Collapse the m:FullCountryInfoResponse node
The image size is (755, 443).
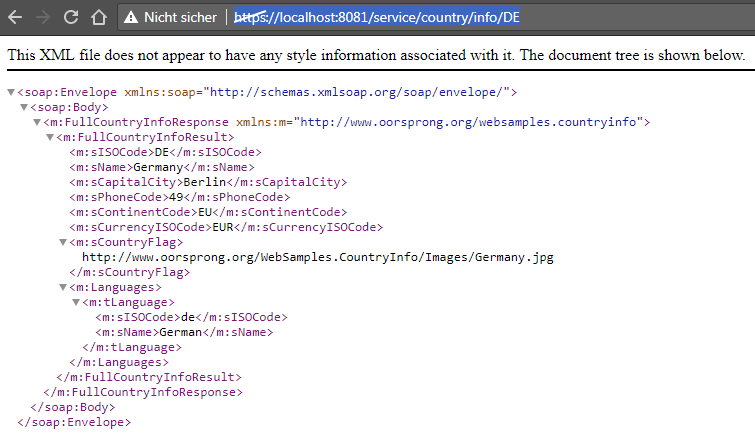(37, 122)
